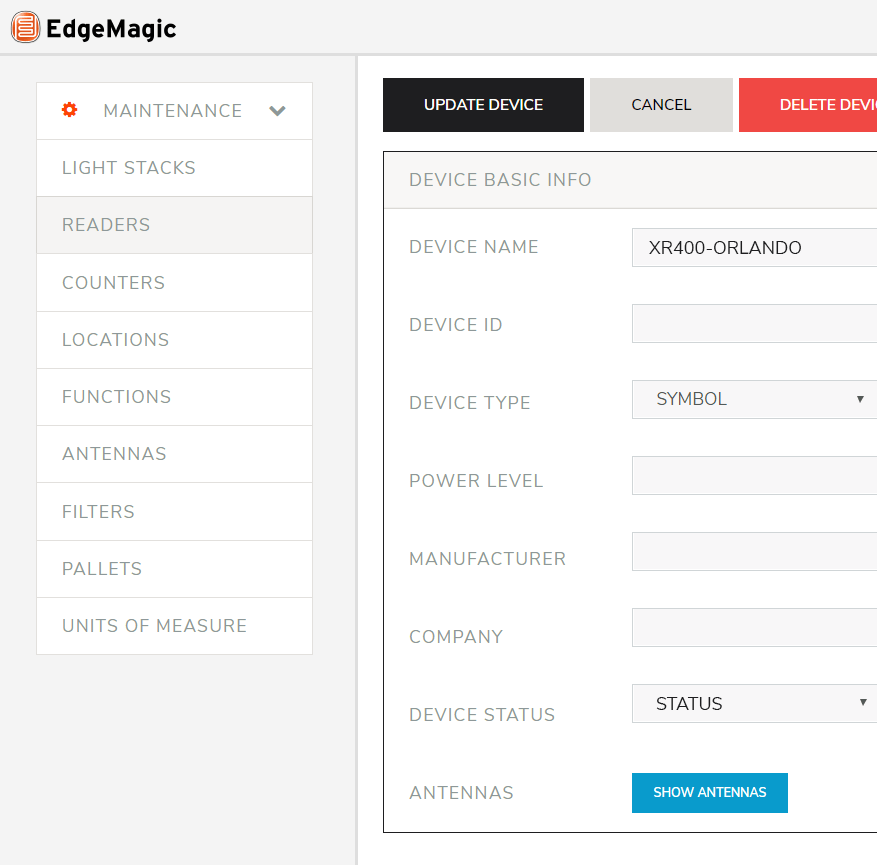Click the Device ID input field
This screenshot has height=865, width=877.
tap(755, 323)
